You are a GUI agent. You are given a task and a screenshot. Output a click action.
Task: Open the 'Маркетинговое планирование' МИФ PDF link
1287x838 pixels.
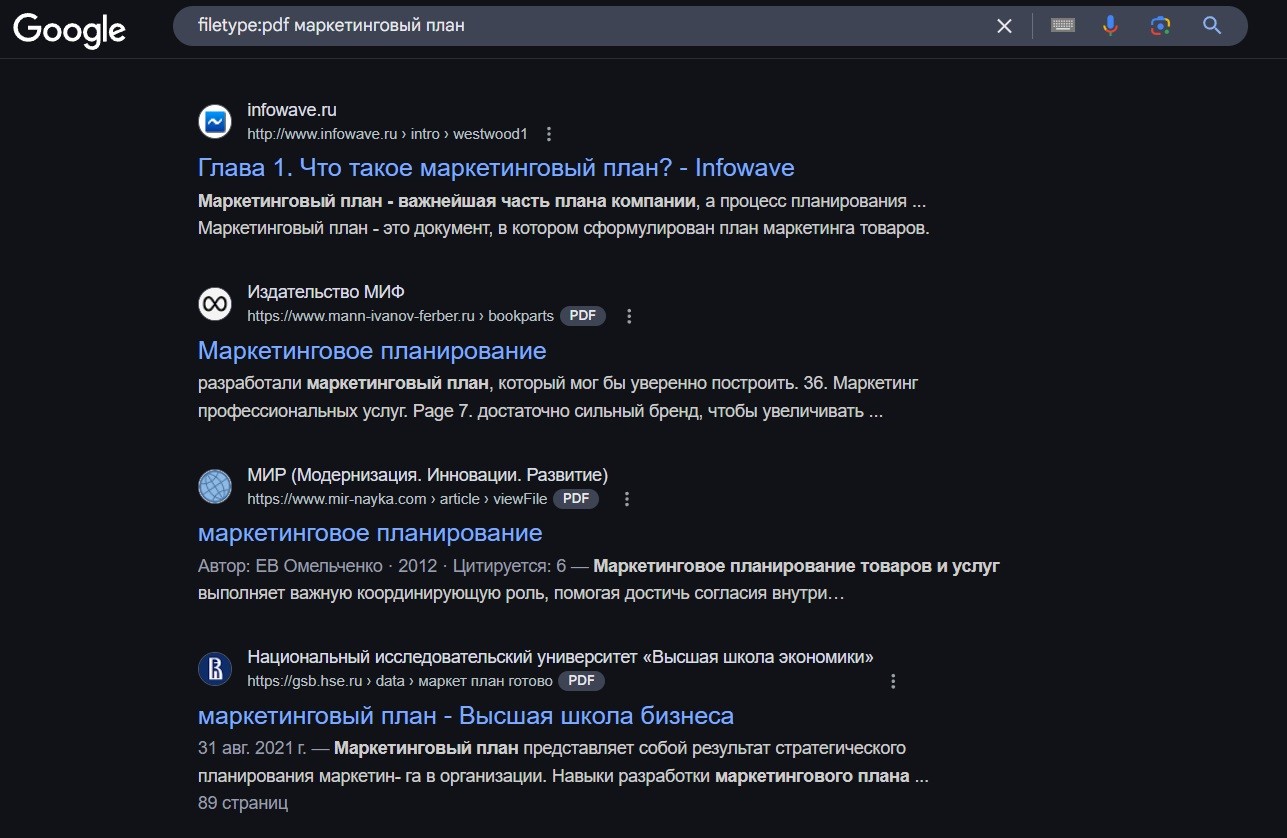coord(372,350)
